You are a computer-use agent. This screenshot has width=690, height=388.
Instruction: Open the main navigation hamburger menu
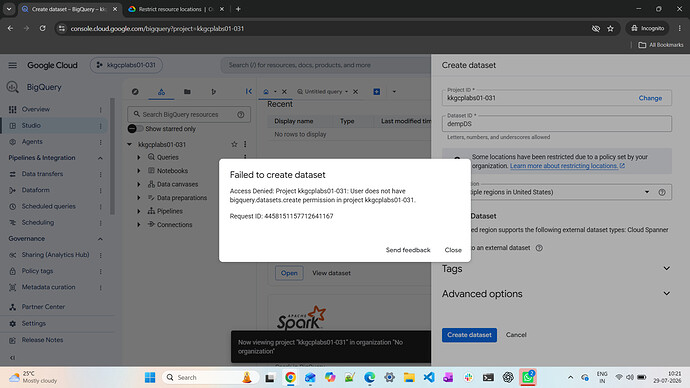[x=12, y=65]
